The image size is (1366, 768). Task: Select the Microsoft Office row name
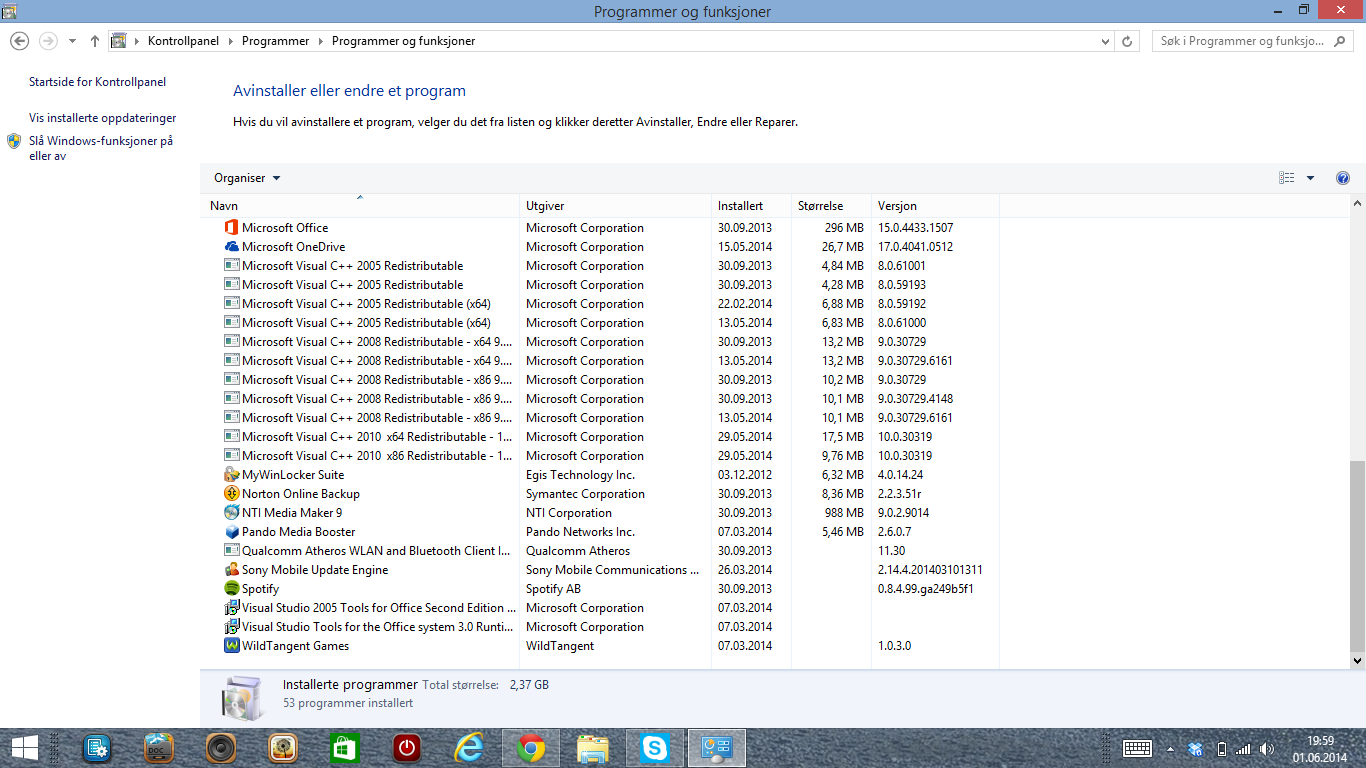285,228
